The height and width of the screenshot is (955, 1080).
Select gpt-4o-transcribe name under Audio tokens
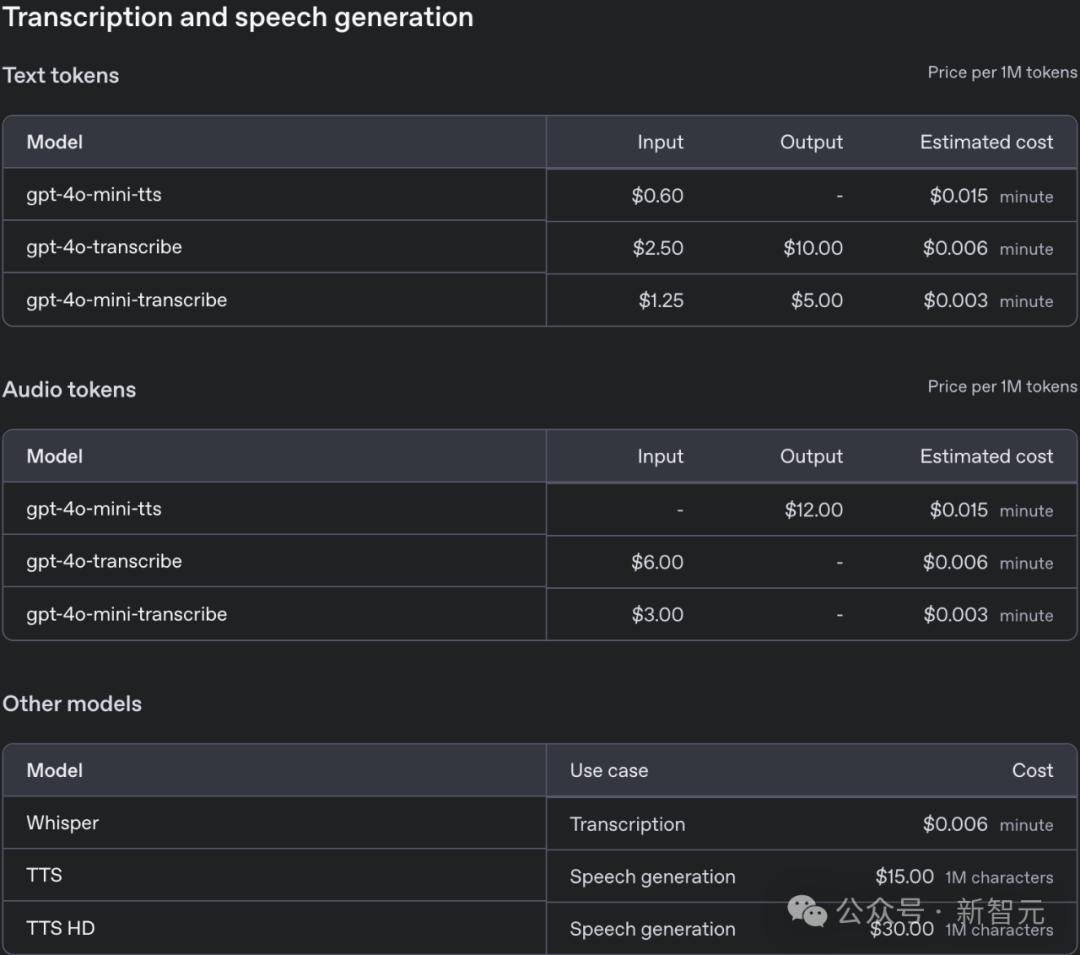[104, 561]
